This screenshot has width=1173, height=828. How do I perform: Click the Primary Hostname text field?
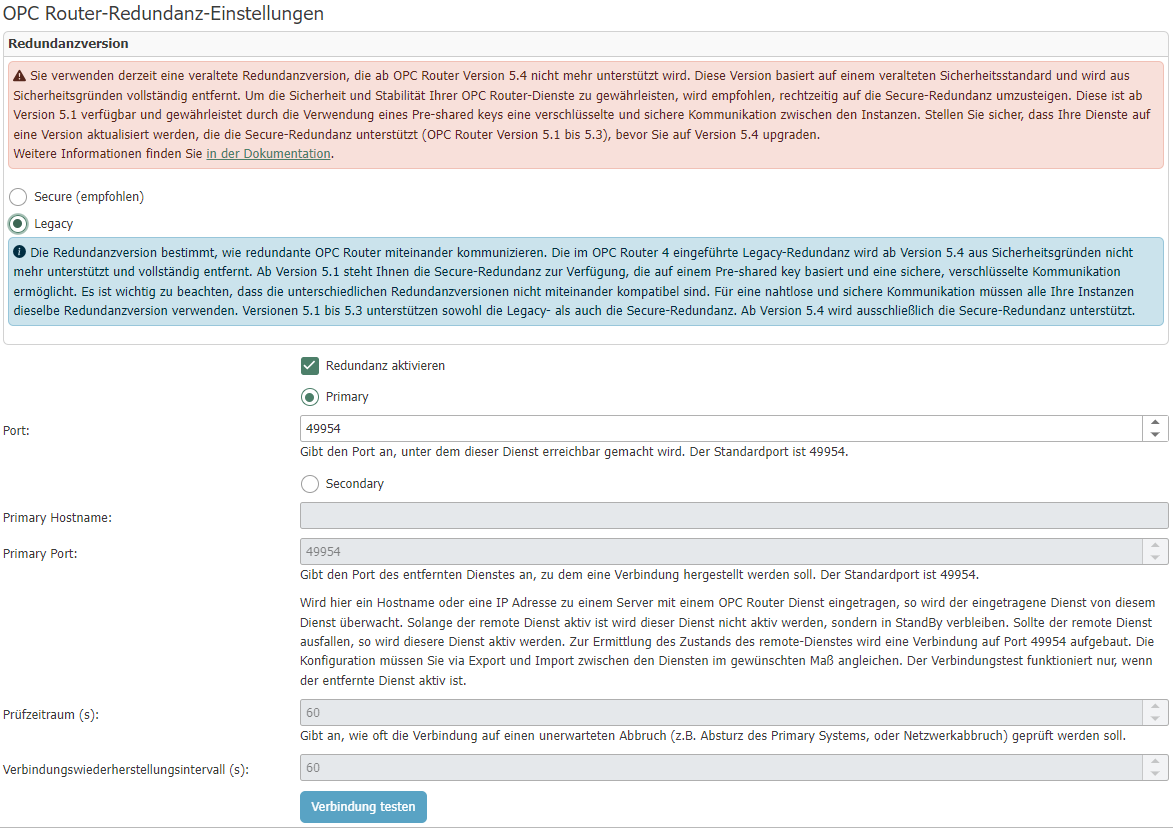point(734,515)
